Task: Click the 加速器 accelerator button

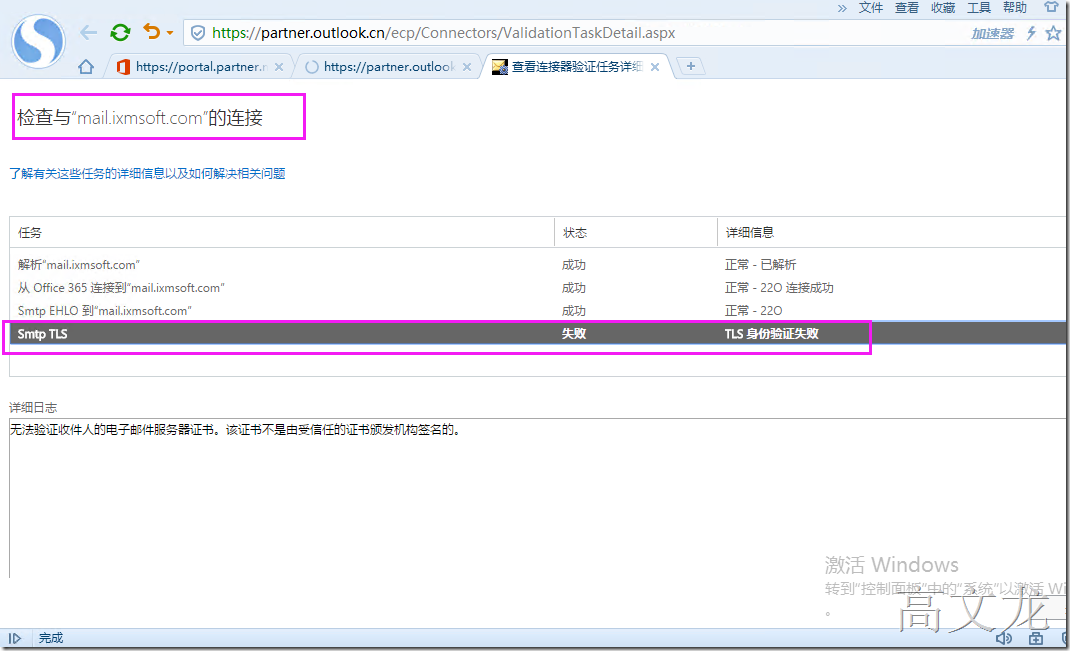Action: [992, 33]
